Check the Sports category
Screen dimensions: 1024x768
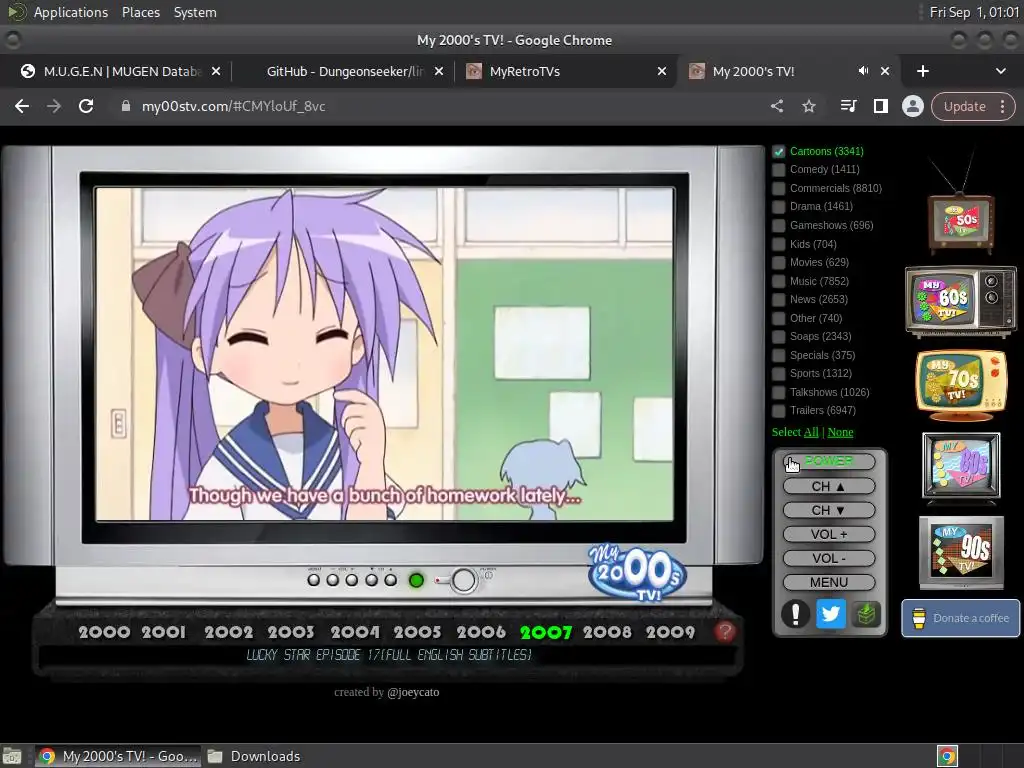(x=778, y=374)
